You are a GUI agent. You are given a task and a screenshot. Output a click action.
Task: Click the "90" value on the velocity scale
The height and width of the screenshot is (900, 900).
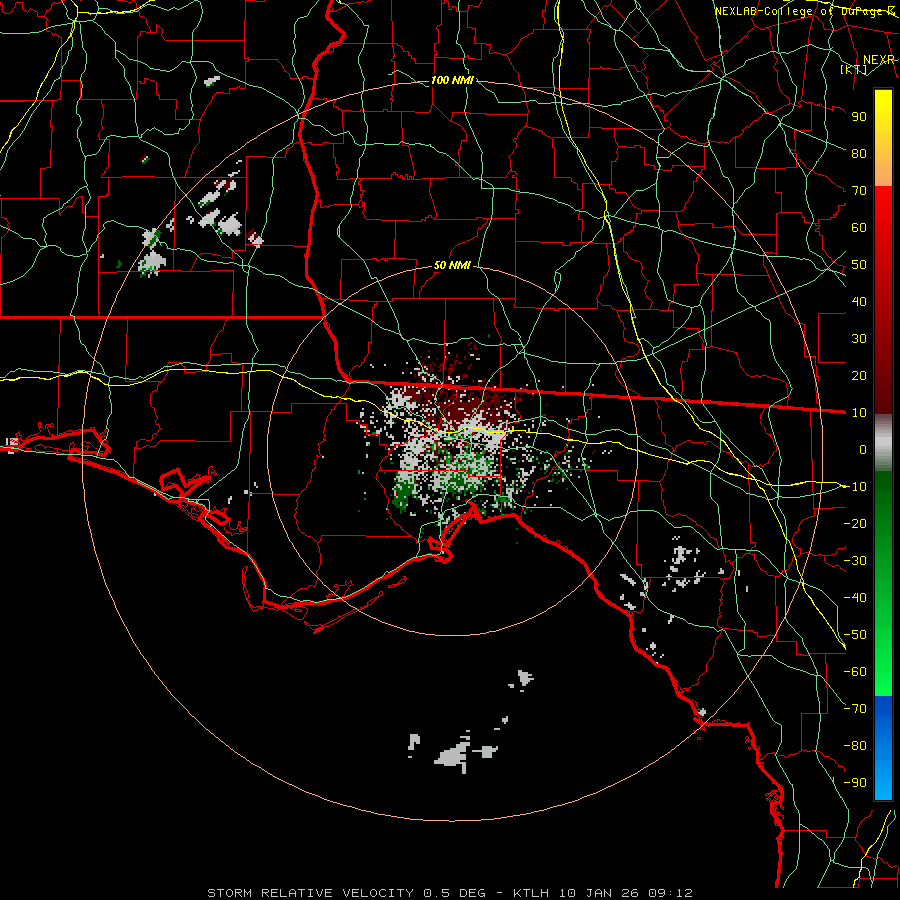(859, 117)
